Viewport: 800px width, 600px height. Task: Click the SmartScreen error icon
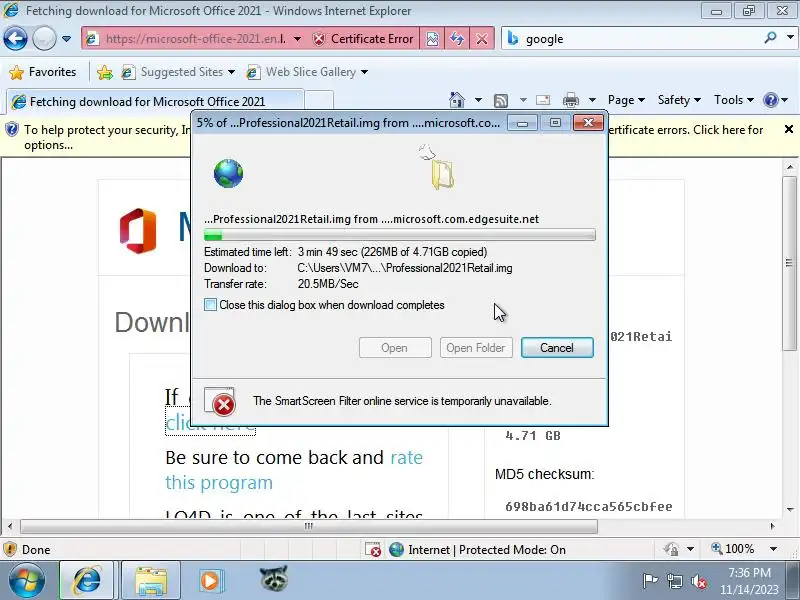point(220,402)
